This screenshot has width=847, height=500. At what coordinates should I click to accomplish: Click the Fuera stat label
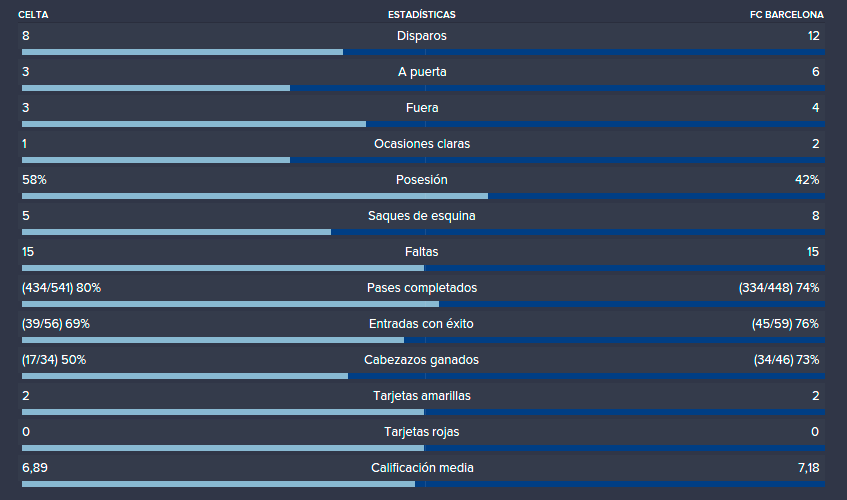[422, 108]
